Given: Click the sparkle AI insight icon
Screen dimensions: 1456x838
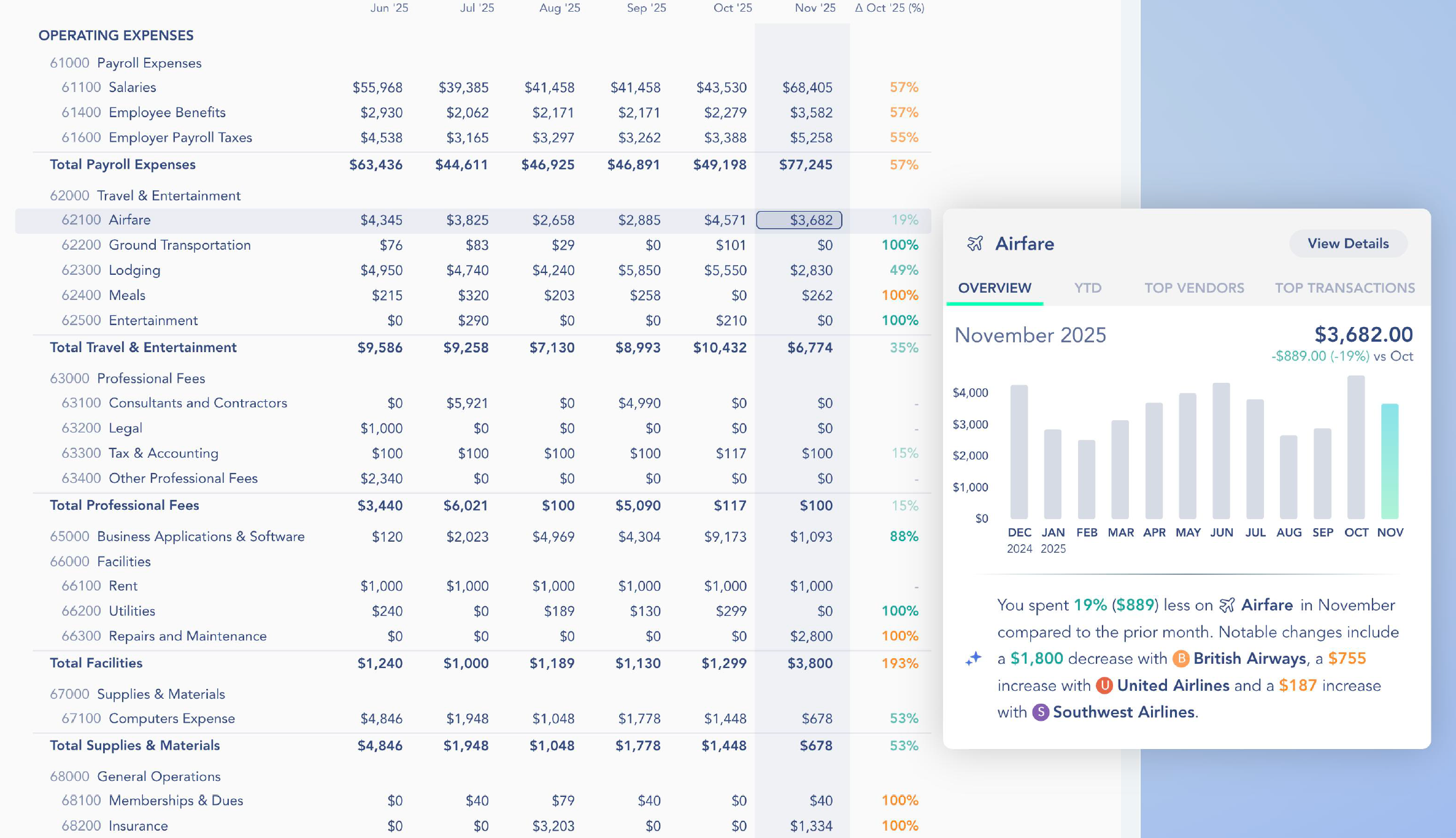Looking at the screenshot, I should [x=974, y=659].
